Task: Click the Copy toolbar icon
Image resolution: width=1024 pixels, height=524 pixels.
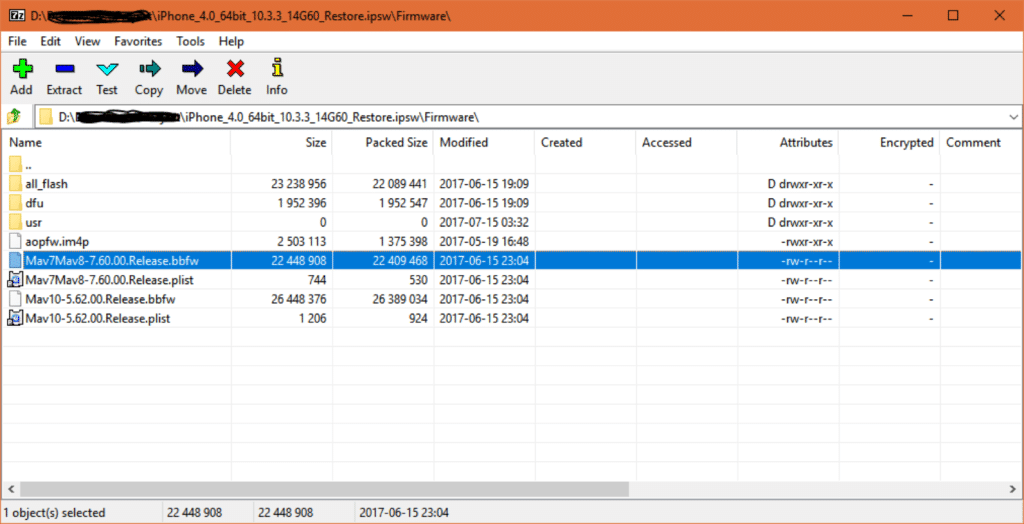Action: point(149,69)
